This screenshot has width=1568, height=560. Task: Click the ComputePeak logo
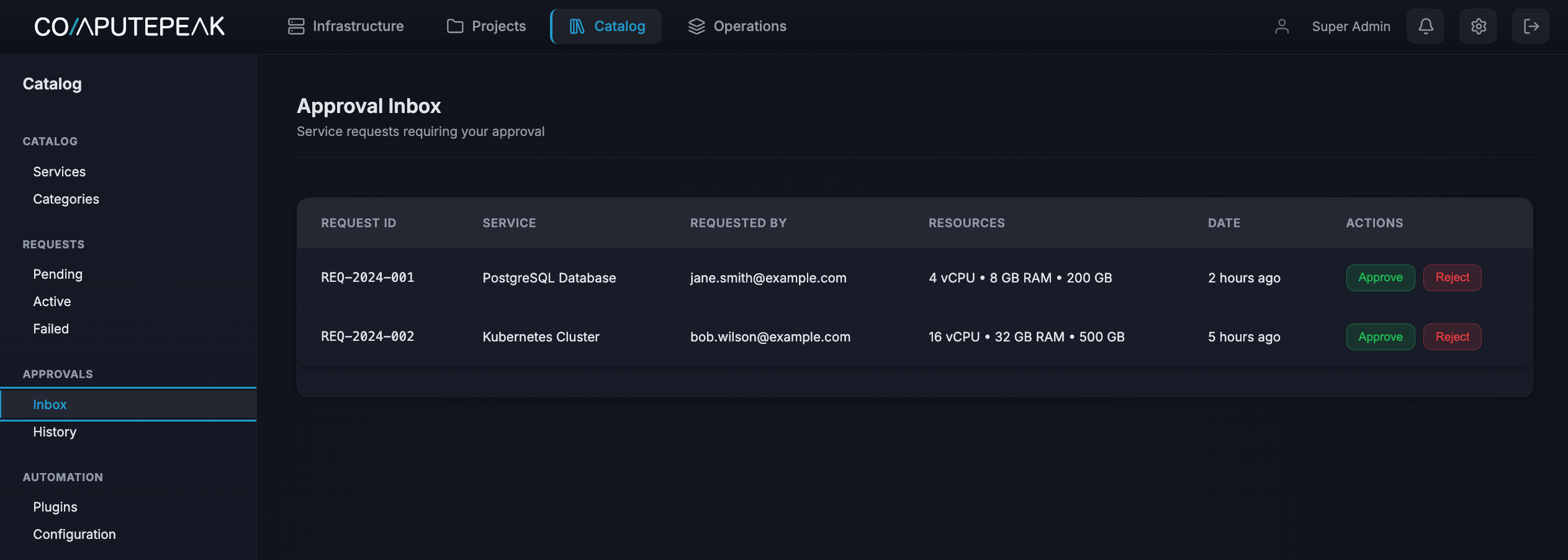pos(129,26)
